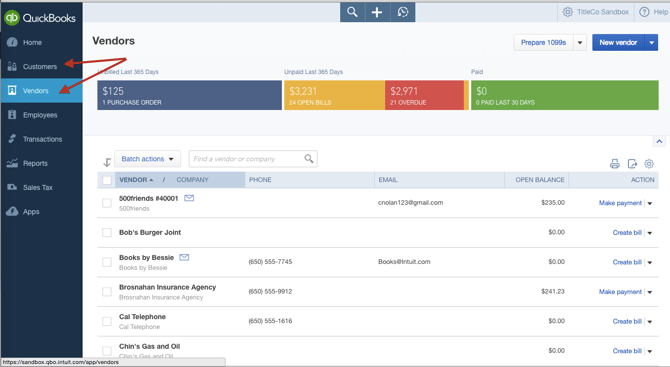Toggle the select-all vendors checkbox
This screenshot has height=367, width=670.
point(107,180)
